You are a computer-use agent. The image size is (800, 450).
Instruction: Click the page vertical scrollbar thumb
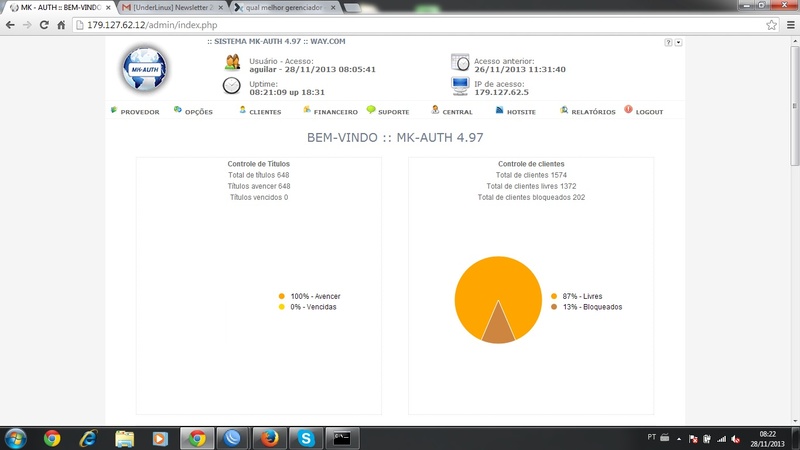(795, 106)
